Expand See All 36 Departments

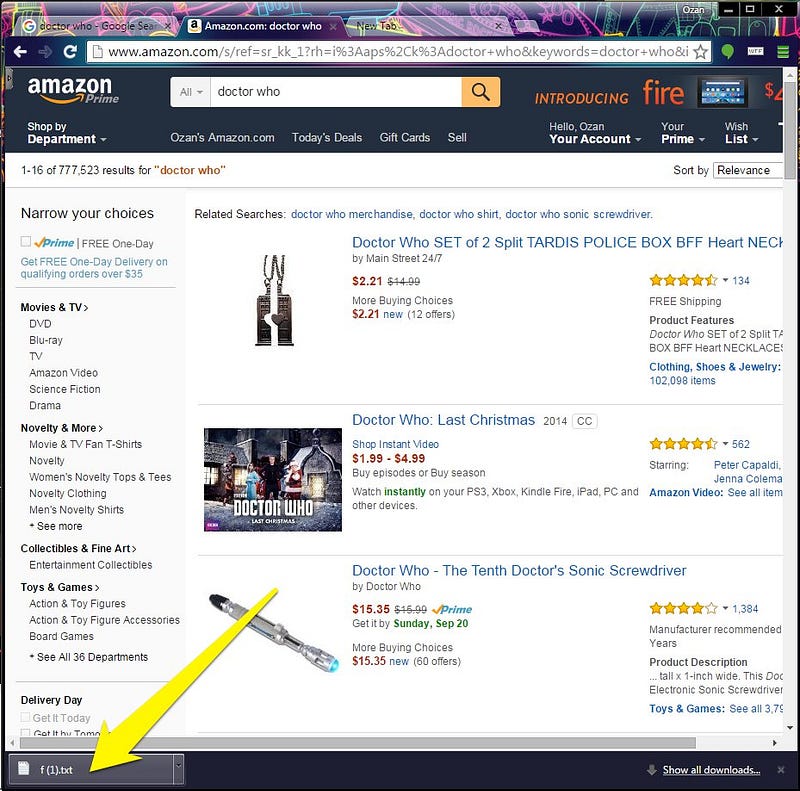tap(89, 657)
